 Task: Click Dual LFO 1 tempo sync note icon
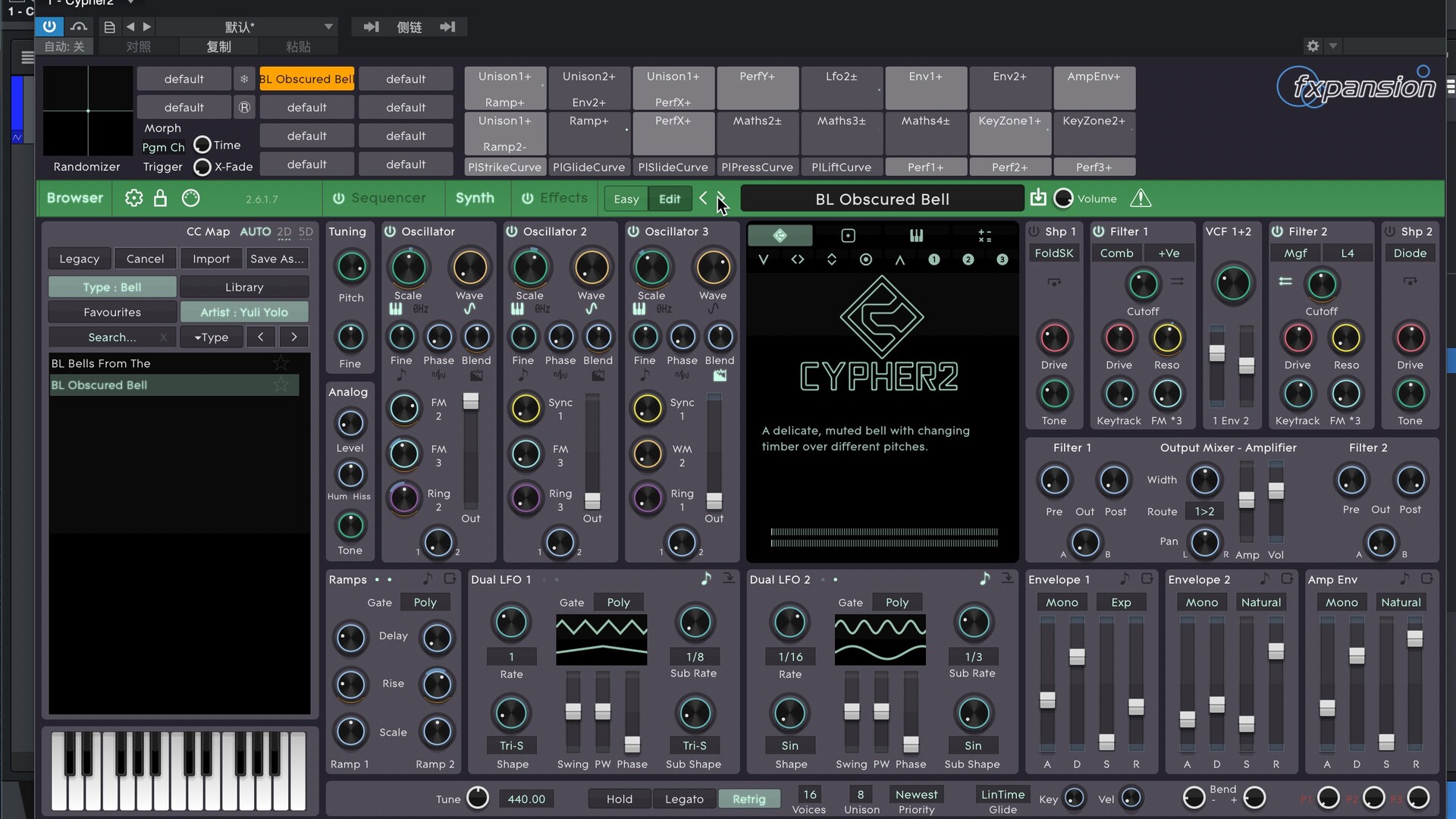(x=706, y=579)
